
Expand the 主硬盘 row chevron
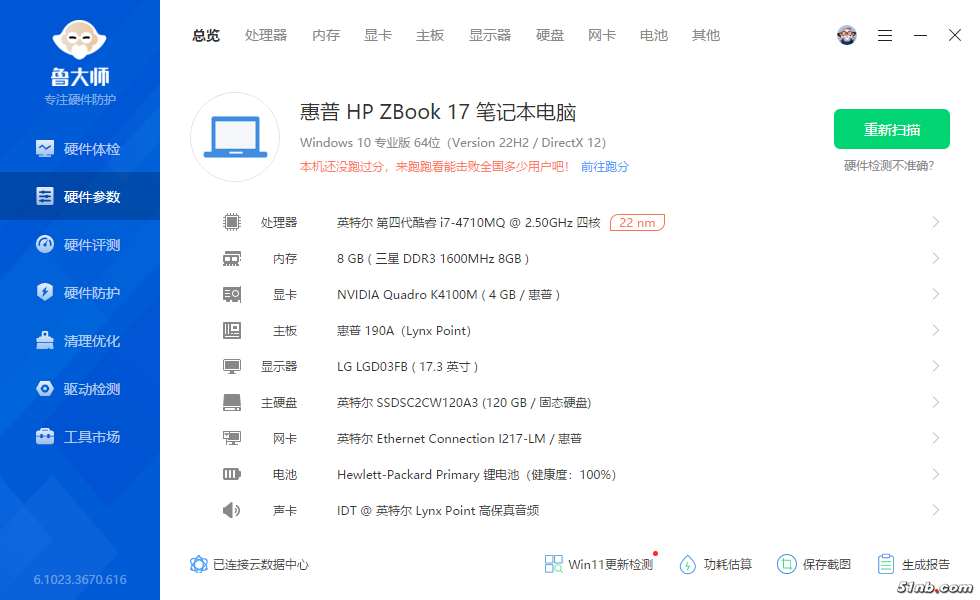pyautogui.click(x=936, y=402)
